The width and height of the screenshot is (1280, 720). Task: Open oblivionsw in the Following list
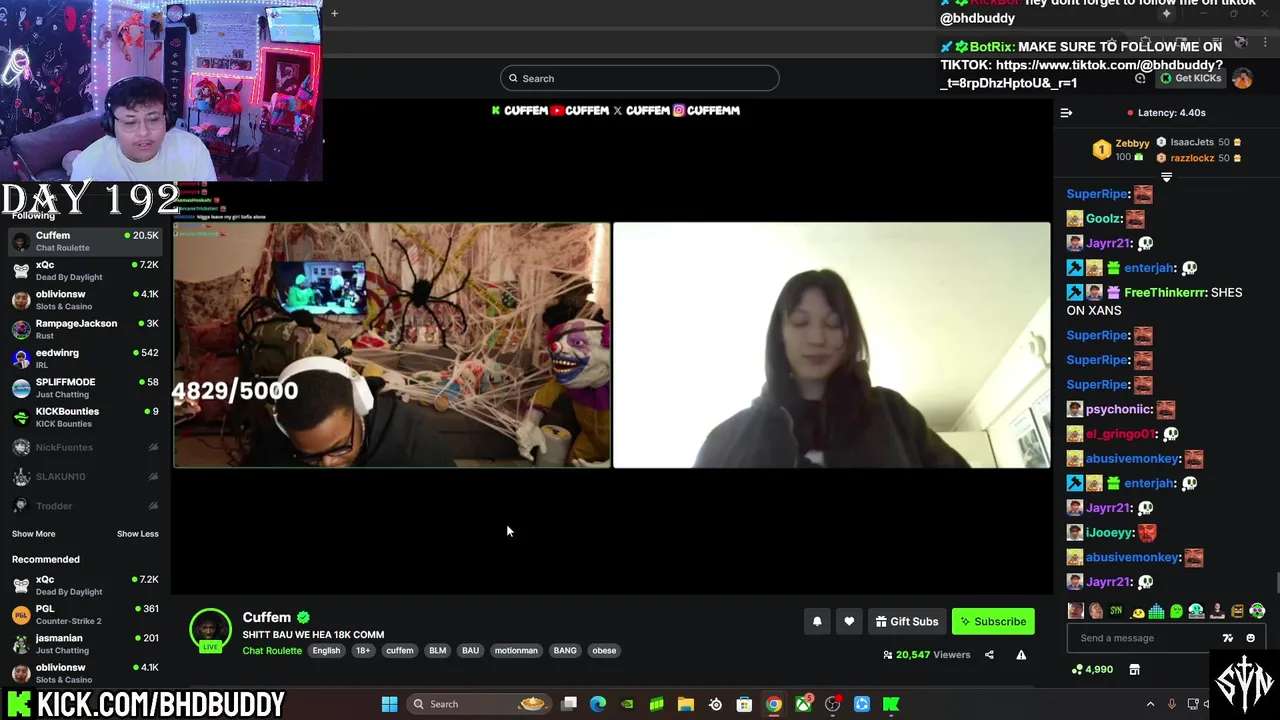[x=85, y=300]
